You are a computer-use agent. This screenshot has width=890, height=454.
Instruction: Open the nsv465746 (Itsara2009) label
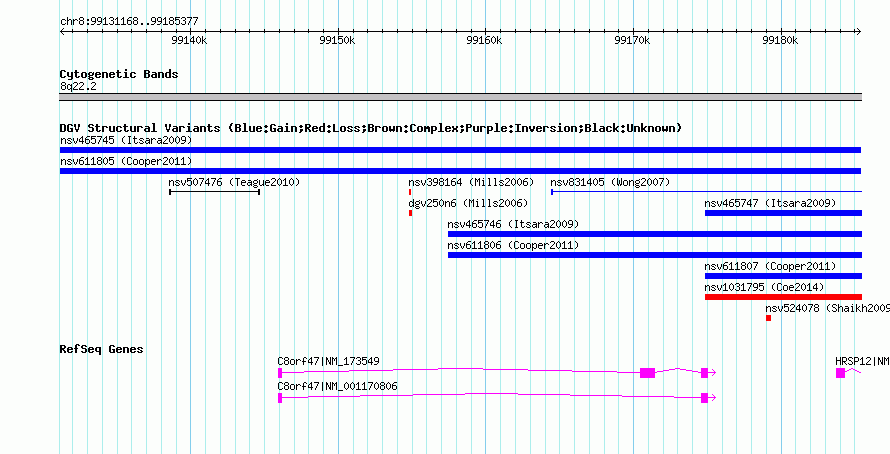click(513, 224)
